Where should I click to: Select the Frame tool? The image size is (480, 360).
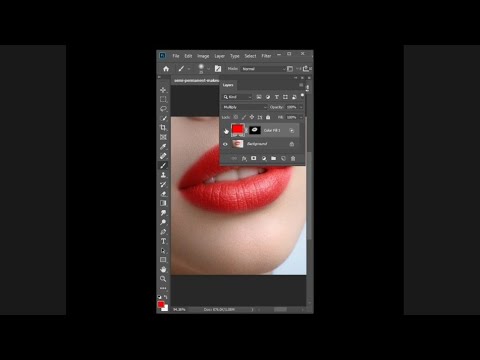(x=163, y=137)
